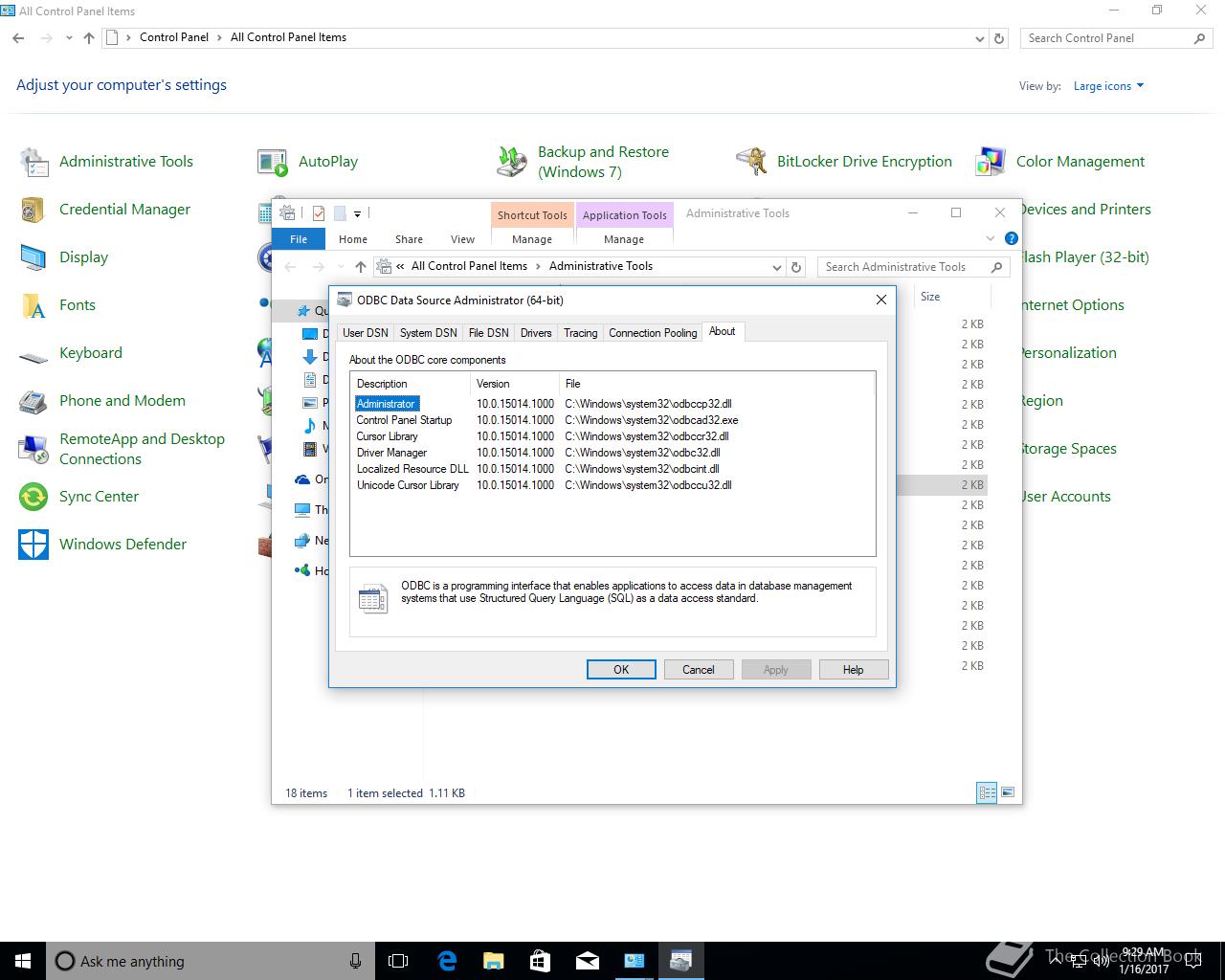Open the Display settings item

tap(83, 257)
